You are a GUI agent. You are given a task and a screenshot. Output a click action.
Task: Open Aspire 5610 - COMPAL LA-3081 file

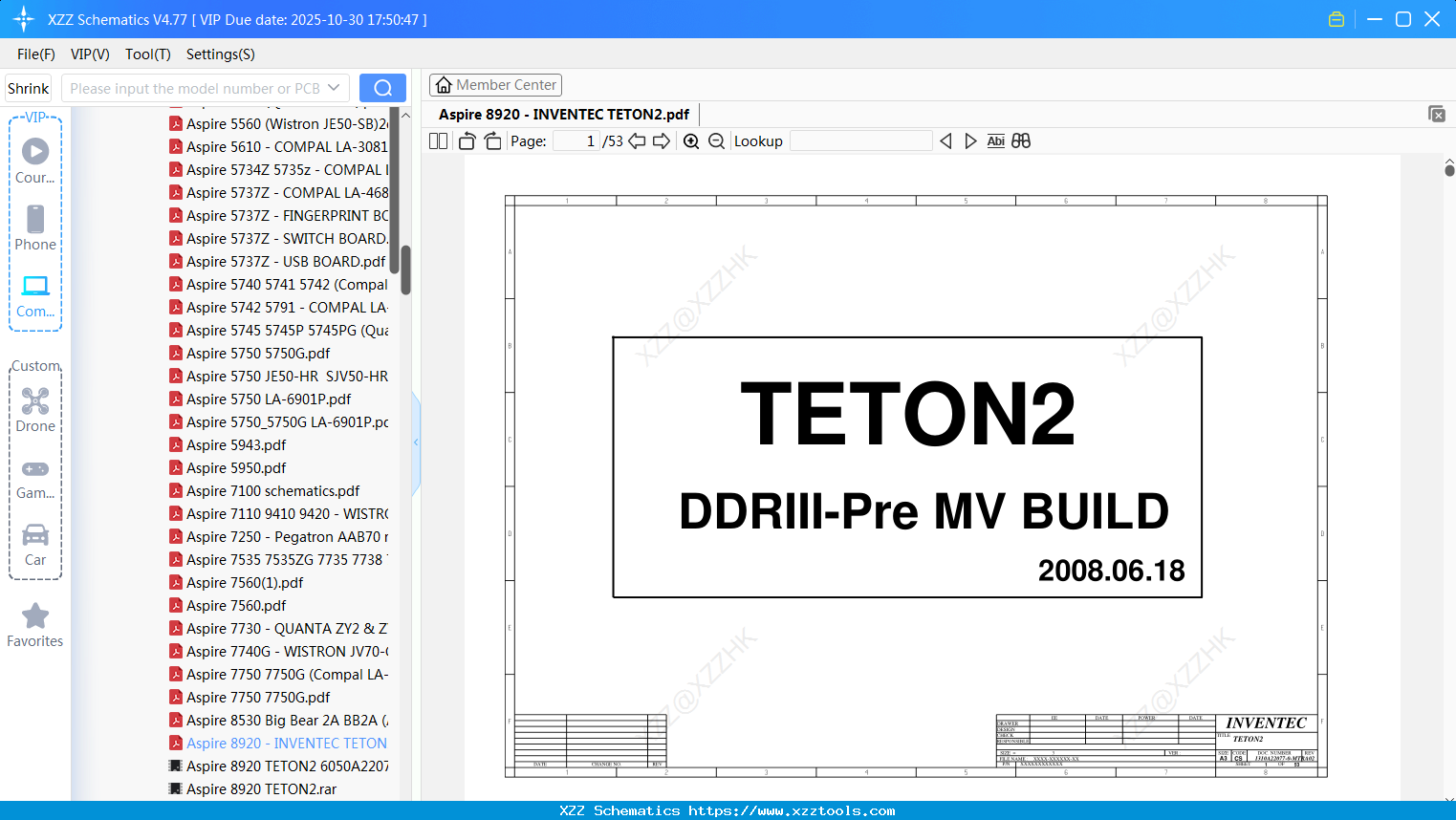tap(278, 147)
